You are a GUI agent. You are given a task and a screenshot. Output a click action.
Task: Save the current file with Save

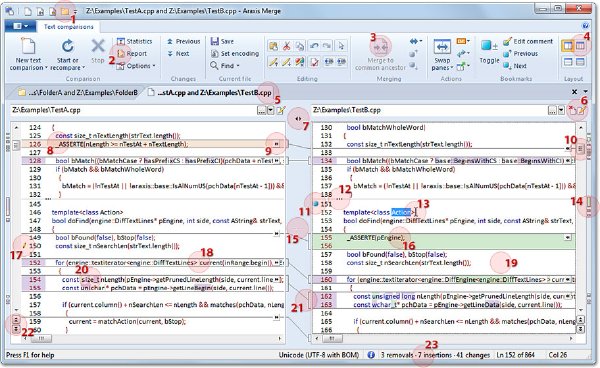pyautogui.click(x=222, y=41)
